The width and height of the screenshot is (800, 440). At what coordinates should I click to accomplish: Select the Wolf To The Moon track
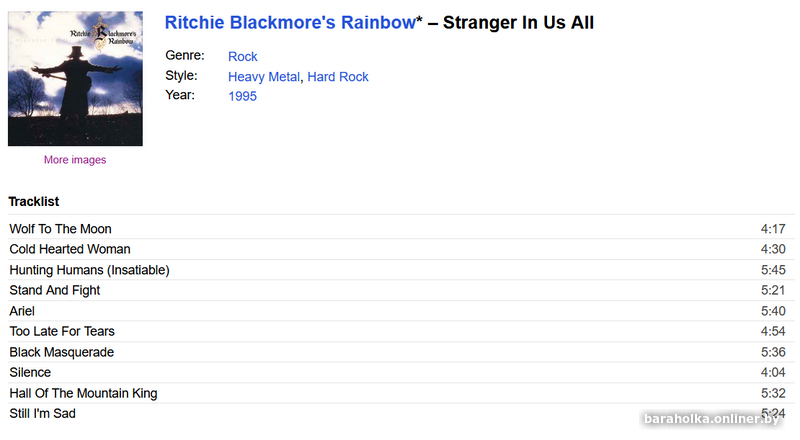coord(60,229)
